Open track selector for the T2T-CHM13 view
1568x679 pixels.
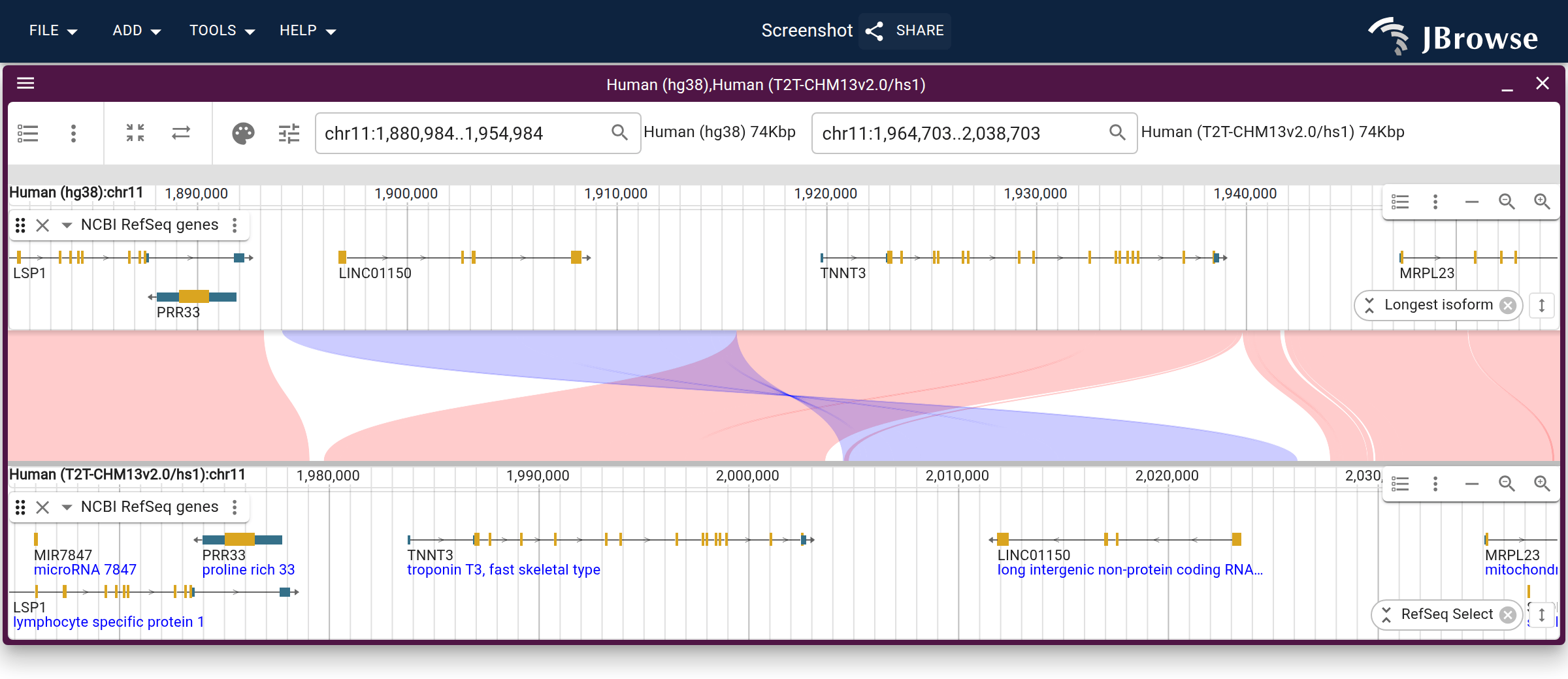pyautogui.click(x=1400, y=484)
